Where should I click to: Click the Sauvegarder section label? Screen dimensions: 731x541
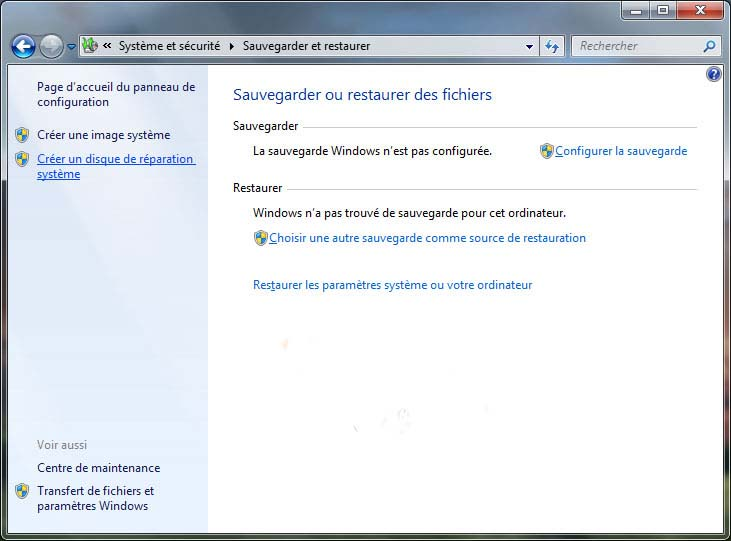click(x=265, y=126)
